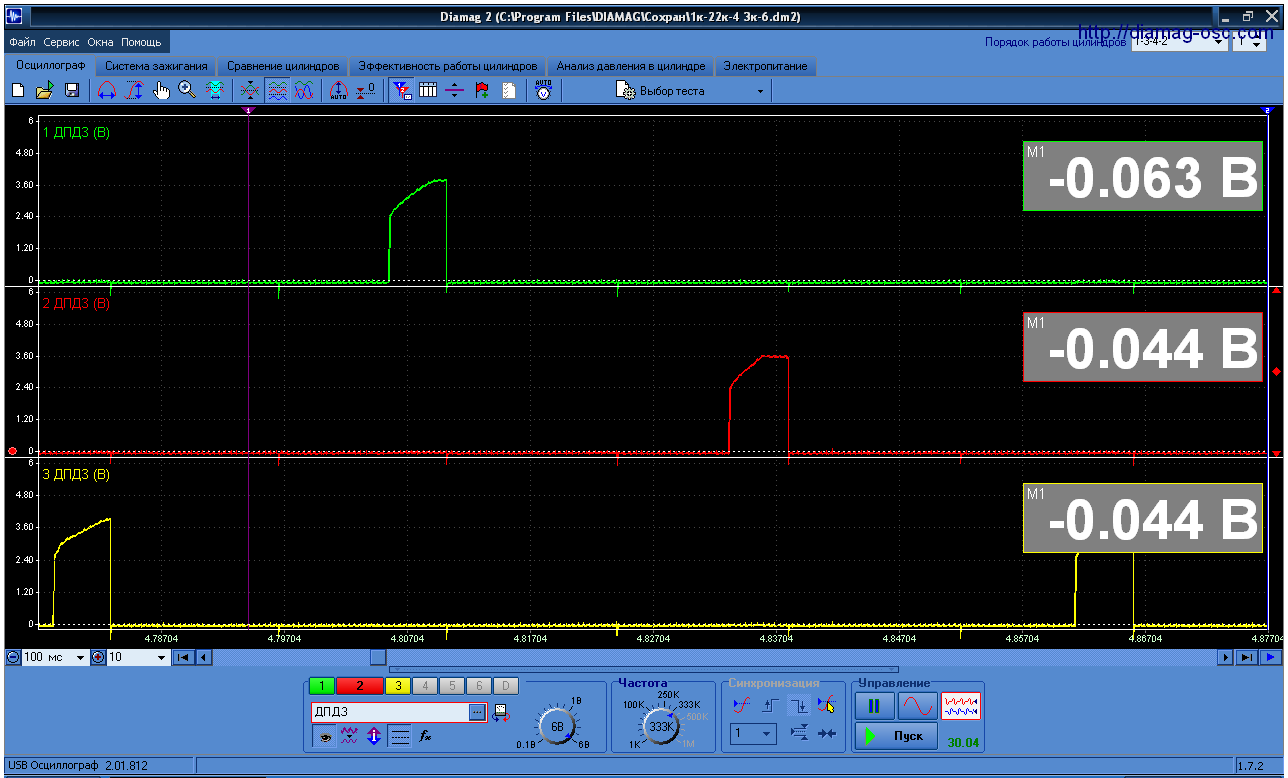Click the auto vertical scale icon
1288x778 pixels.
pos(338,91)
